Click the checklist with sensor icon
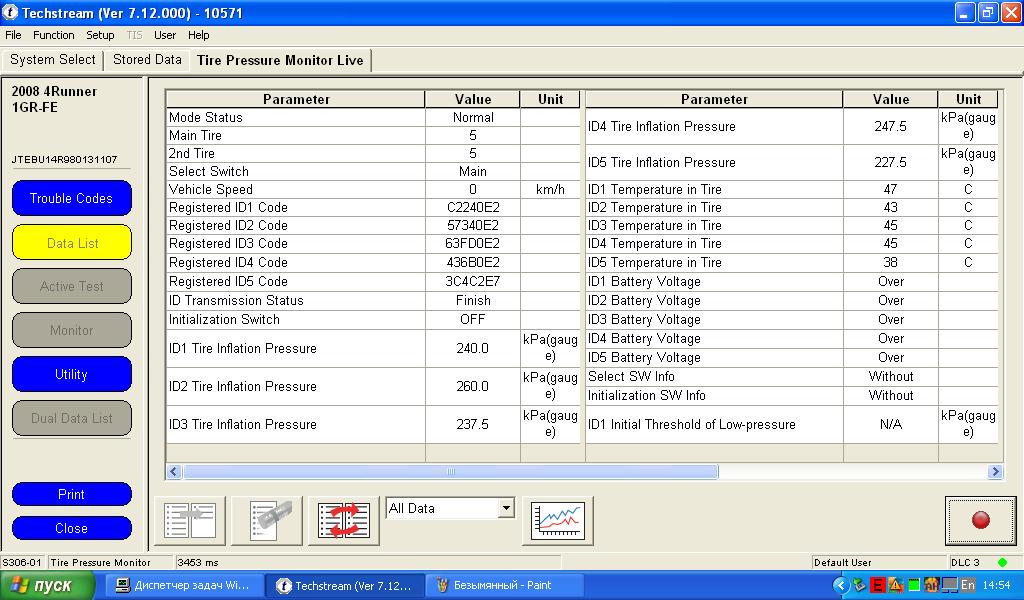This screenshot has width=1024, height=600. tap(266, 520)
